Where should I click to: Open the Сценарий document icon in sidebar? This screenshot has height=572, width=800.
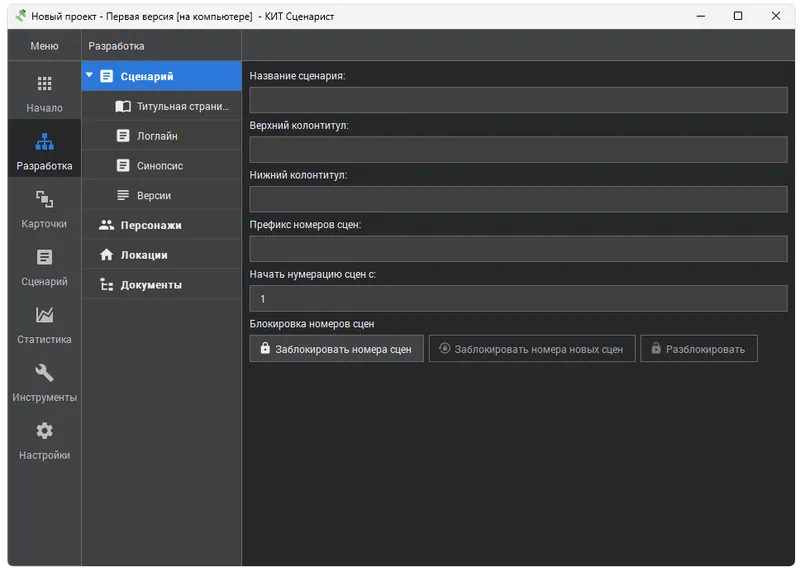pyautogui.click(x=44, y=257)
